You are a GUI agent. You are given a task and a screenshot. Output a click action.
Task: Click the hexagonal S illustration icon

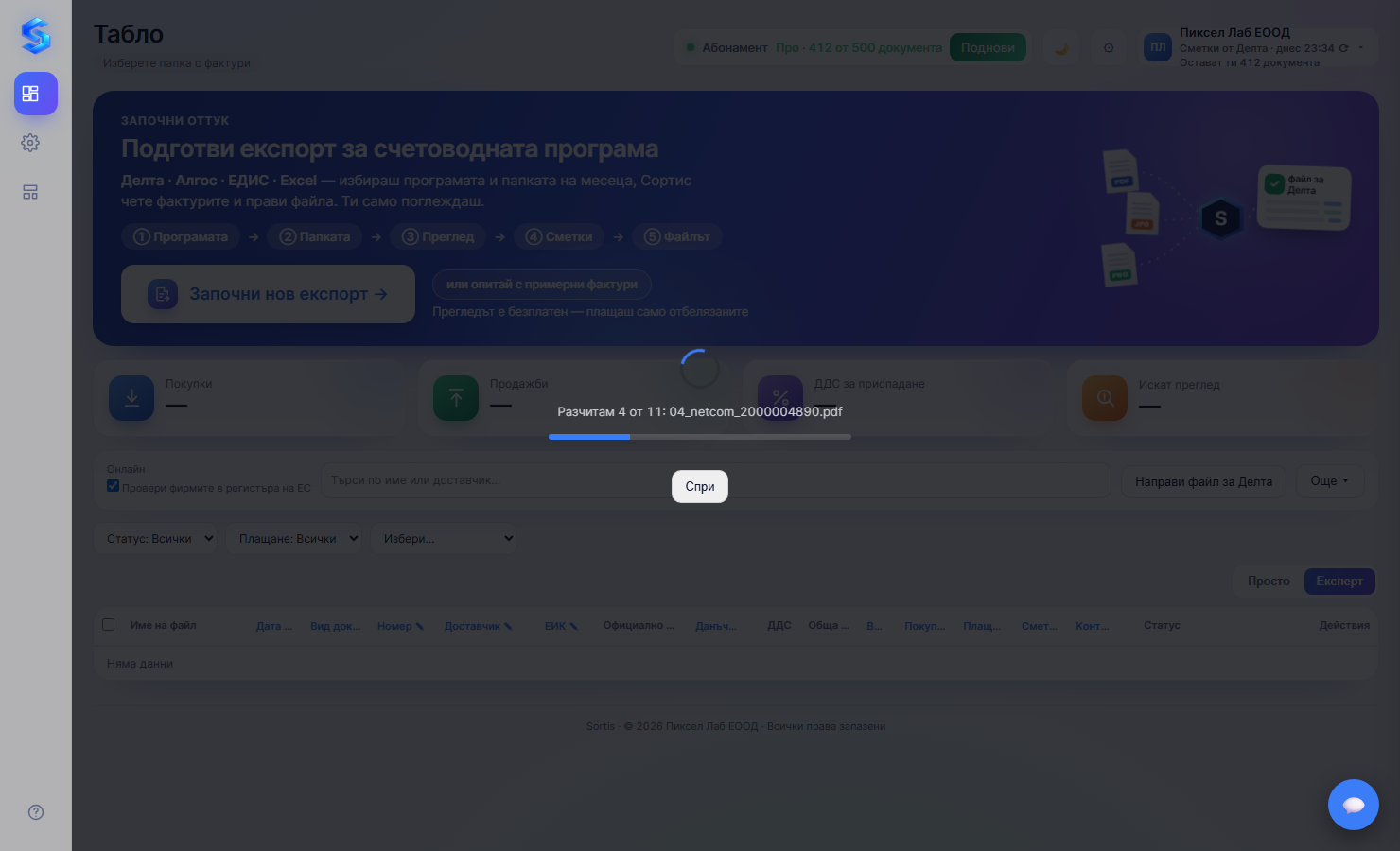[x=1220, y=218]
